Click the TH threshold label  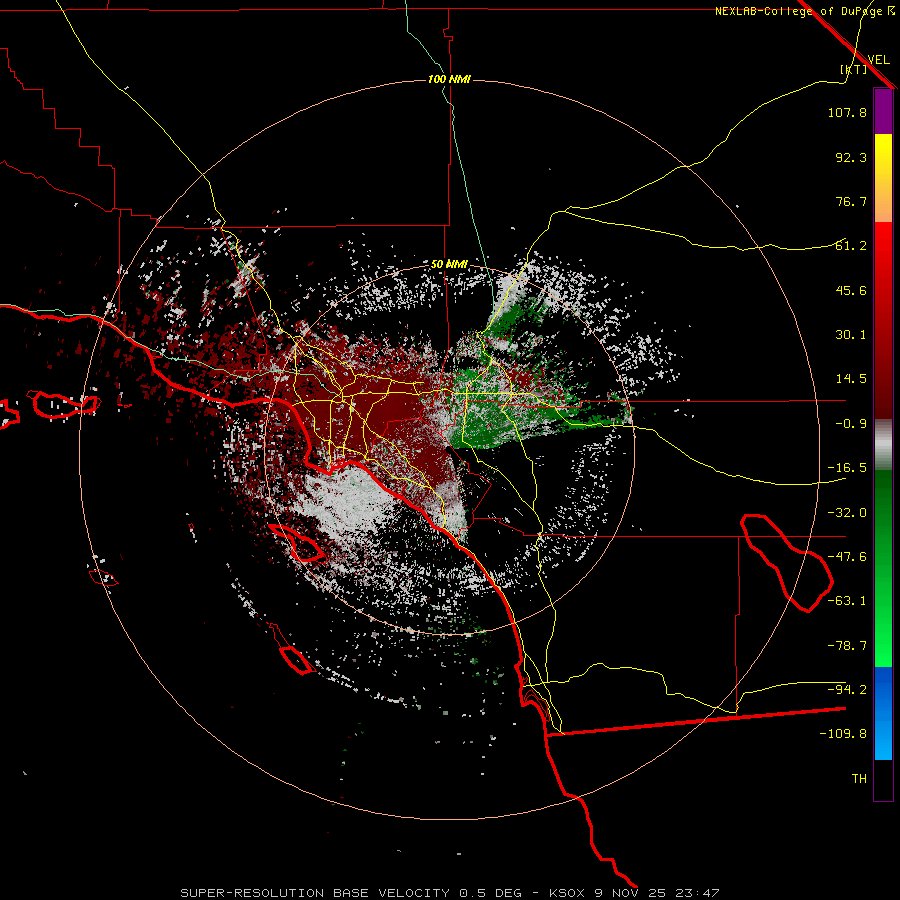[x=859, y=778]
